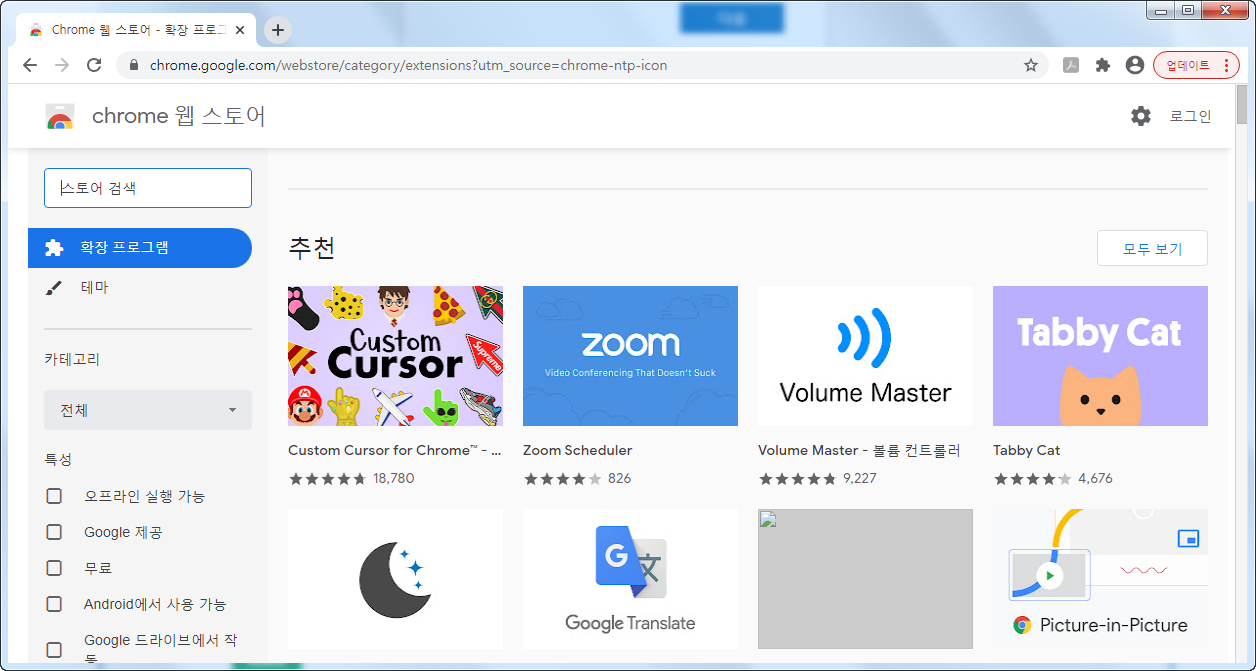This screenshot has height=671, width=1256.
Task: Reload the page with refresh icon
Action: pos(94,65)
